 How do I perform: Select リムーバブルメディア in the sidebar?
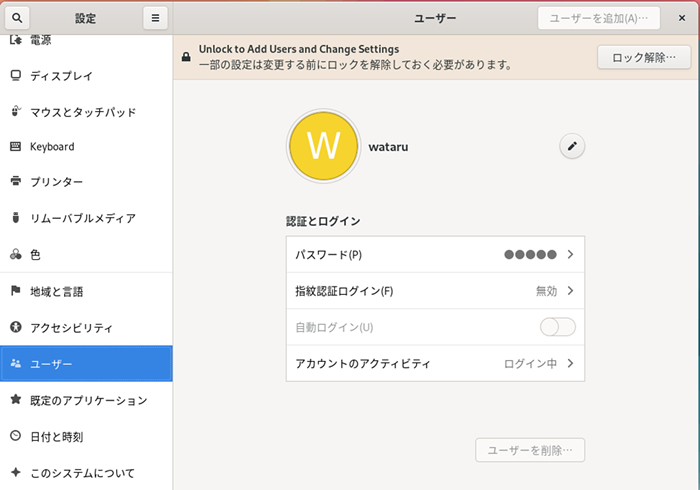82,218
